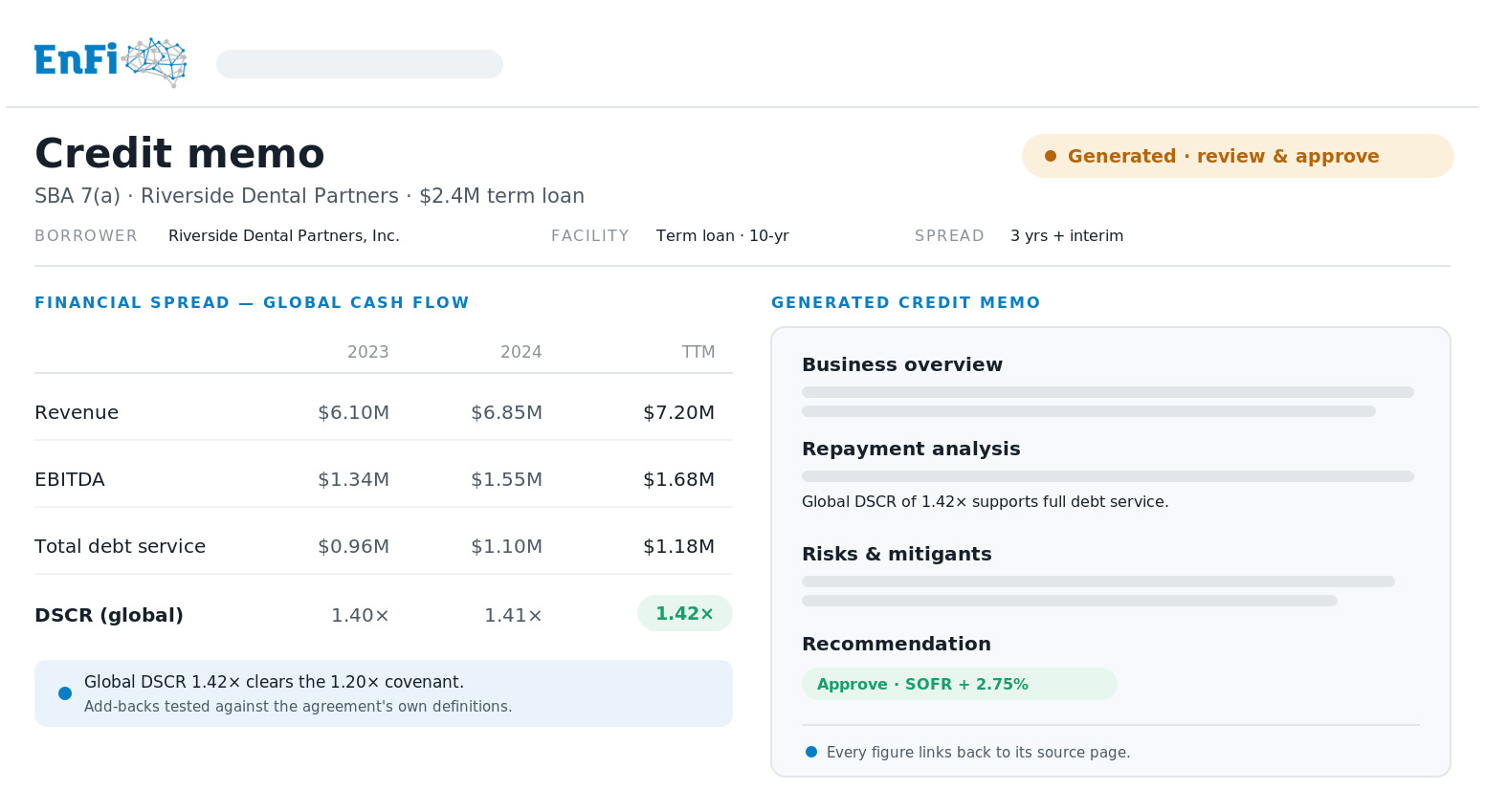This screenshot has height=812, width=1485.
Task: Click the Generated Credit Memo panel title
Action: coord(905,303)
